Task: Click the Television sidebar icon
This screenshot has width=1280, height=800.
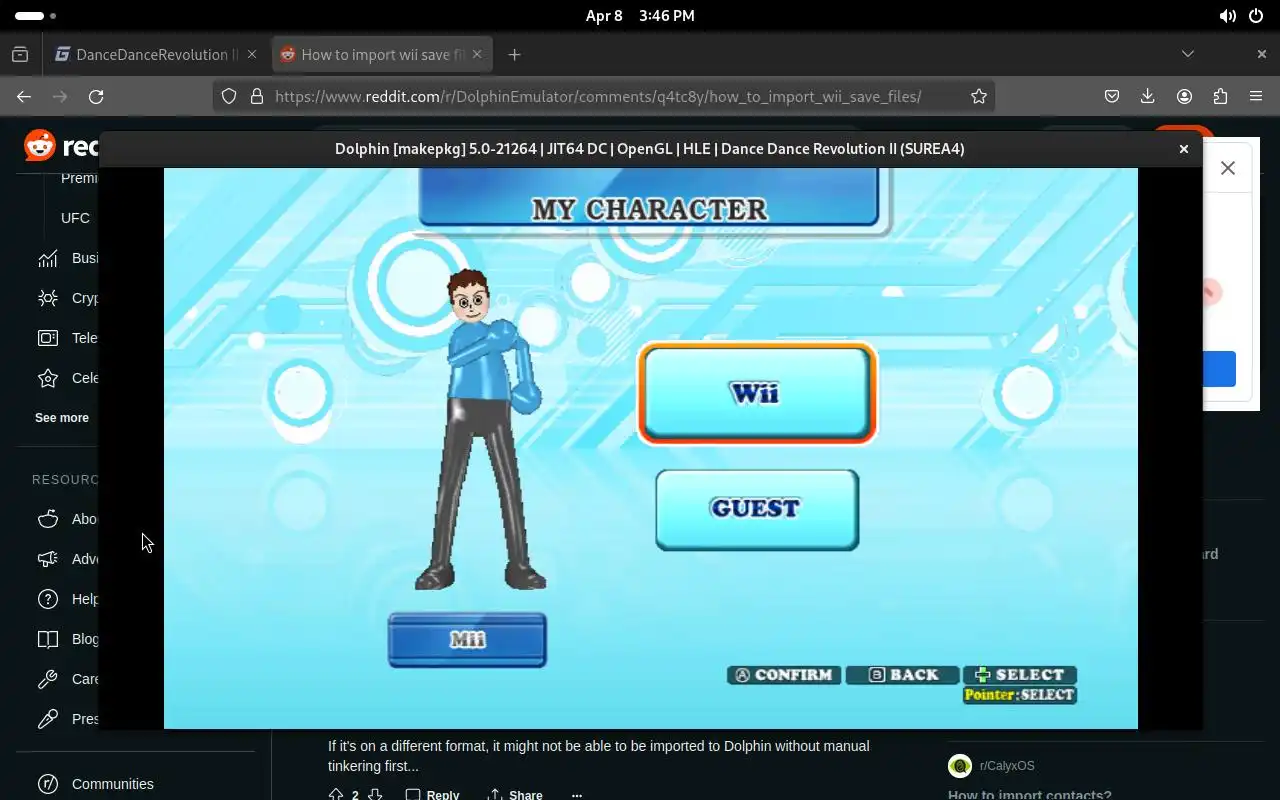Action: pyautogui.click(x=48, y=338)
